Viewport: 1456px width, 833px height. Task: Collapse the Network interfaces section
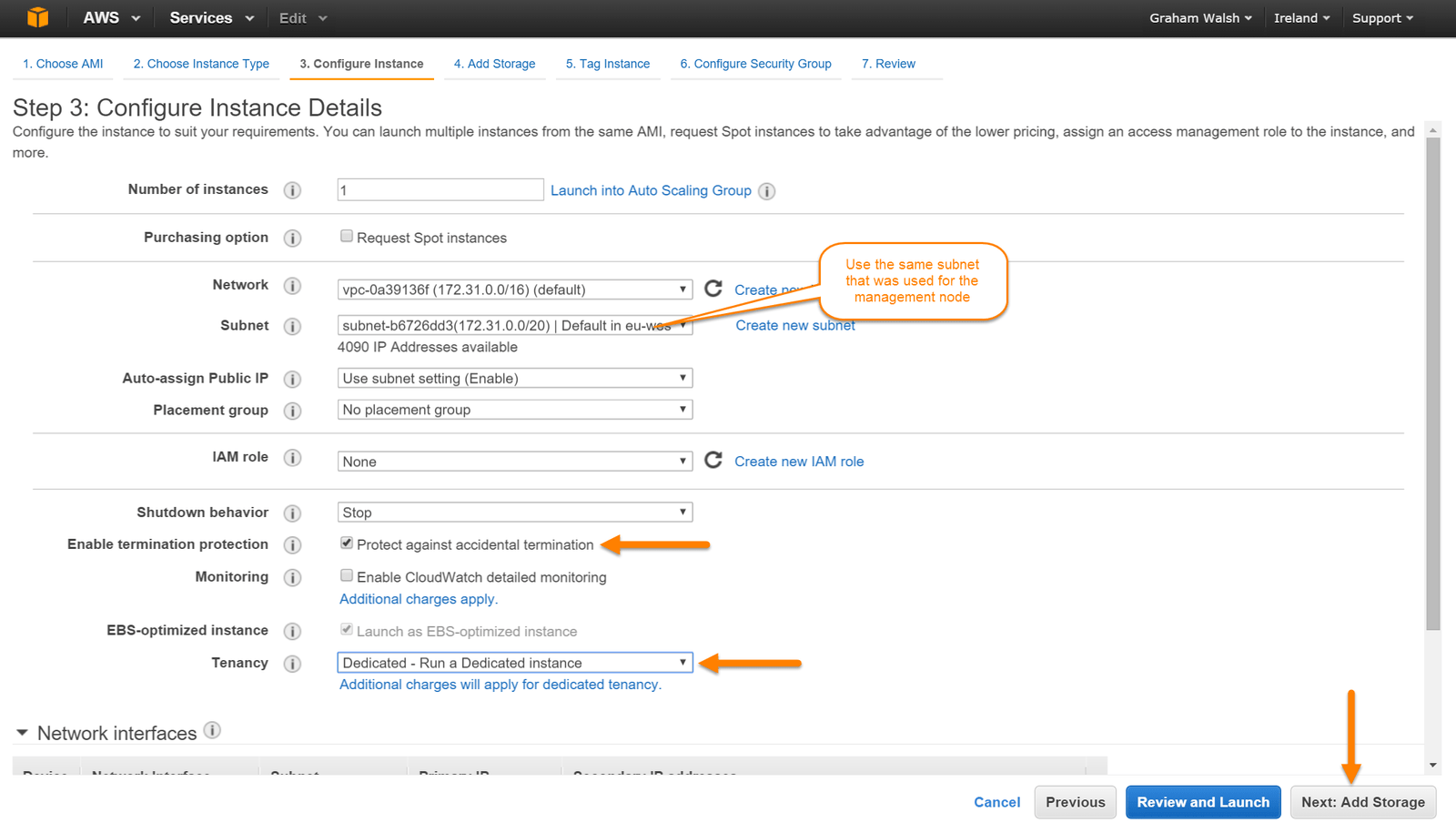(23, 733)
